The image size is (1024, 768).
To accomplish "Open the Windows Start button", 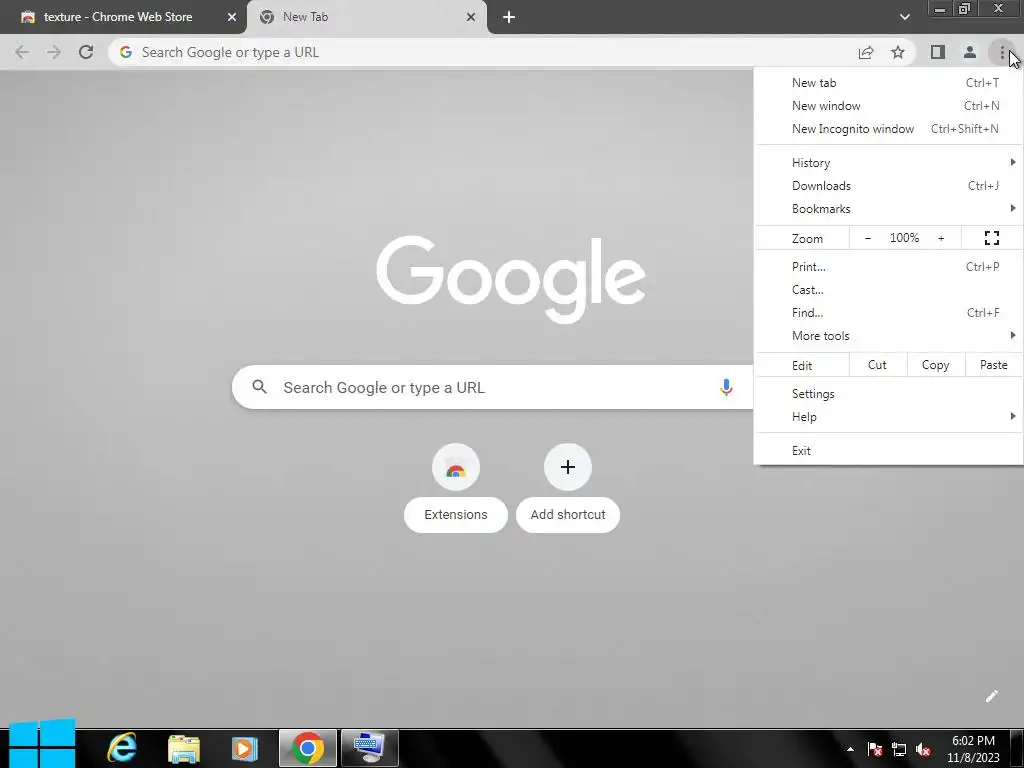I will (x=42, y=744).
